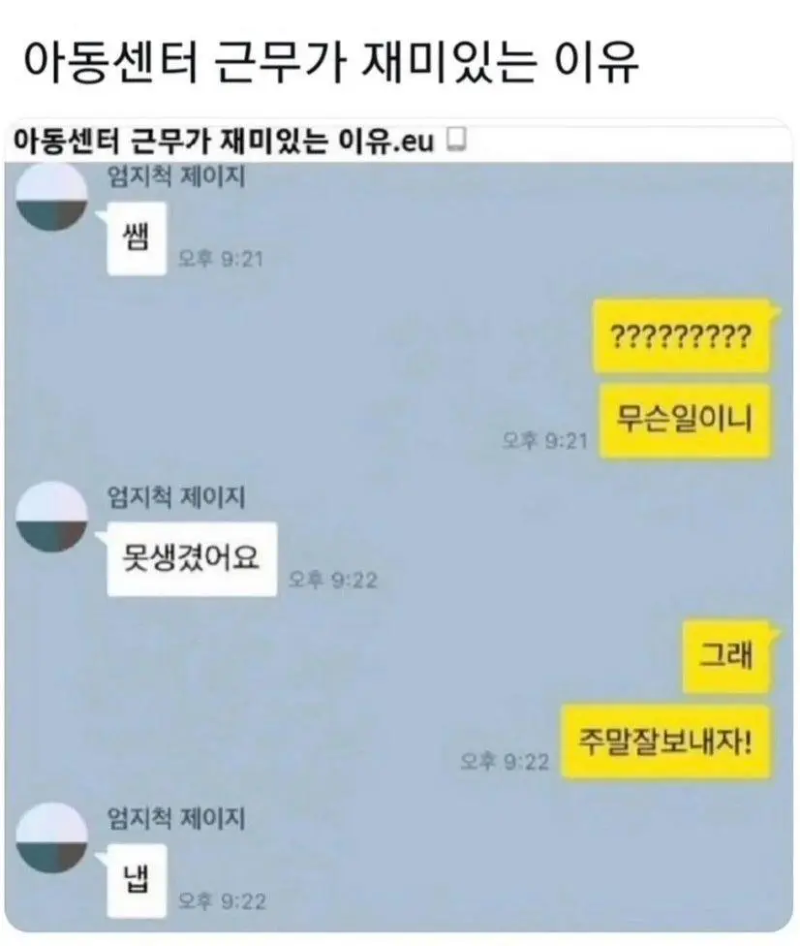The height and width of the screenshot is (946, 800).
Task: Select the yellow ????????? message bubble
Action: click(x=682, y=336)
